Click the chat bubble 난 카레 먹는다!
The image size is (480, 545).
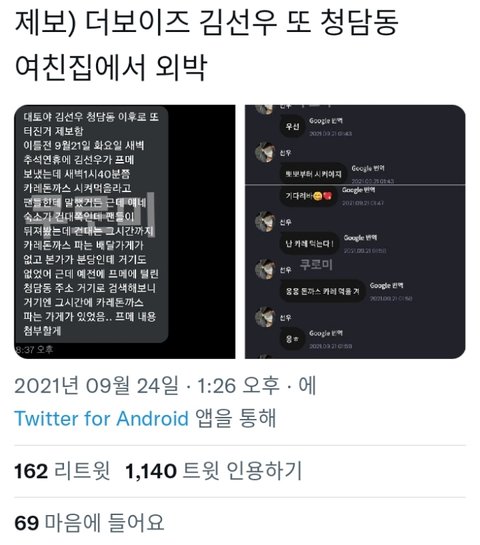(x=309, y=244)
